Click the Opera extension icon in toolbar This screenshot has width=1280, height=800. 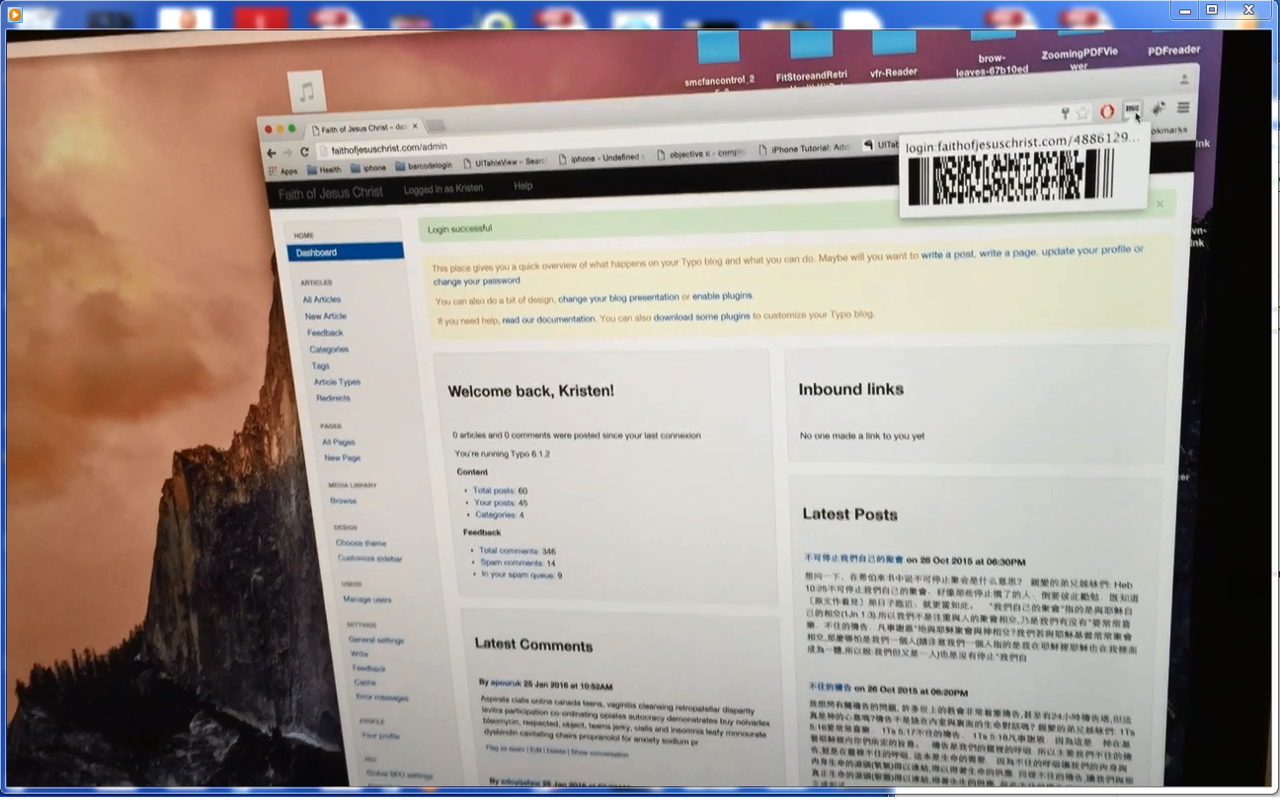[x=1107, y=112]
